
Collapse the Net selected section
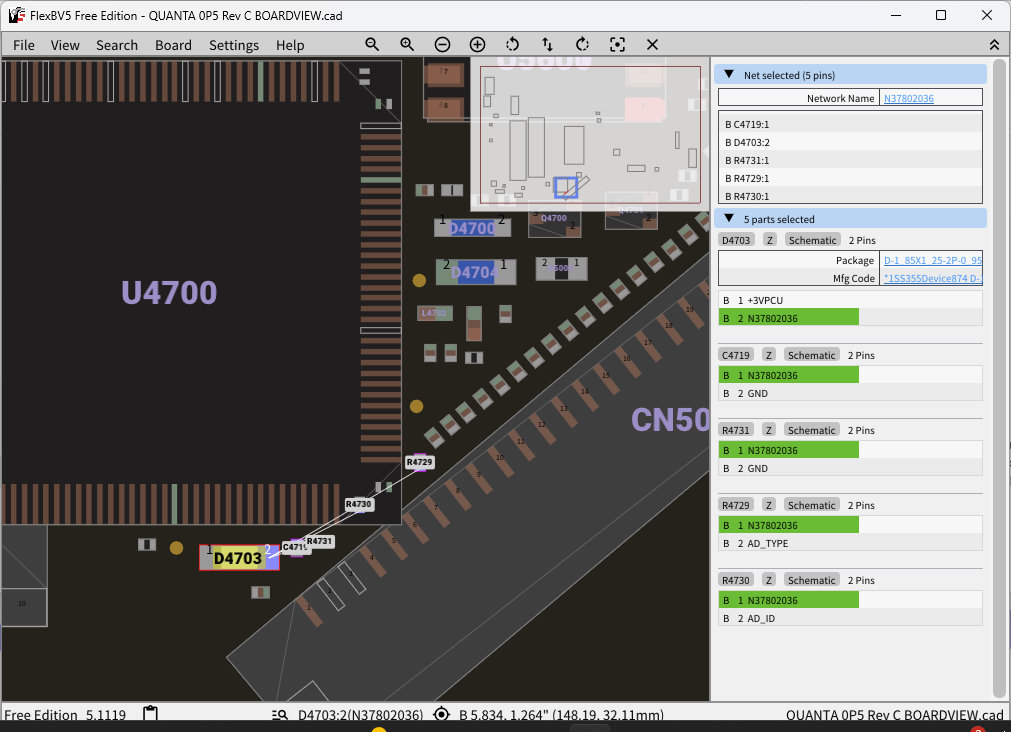[729, 75]
